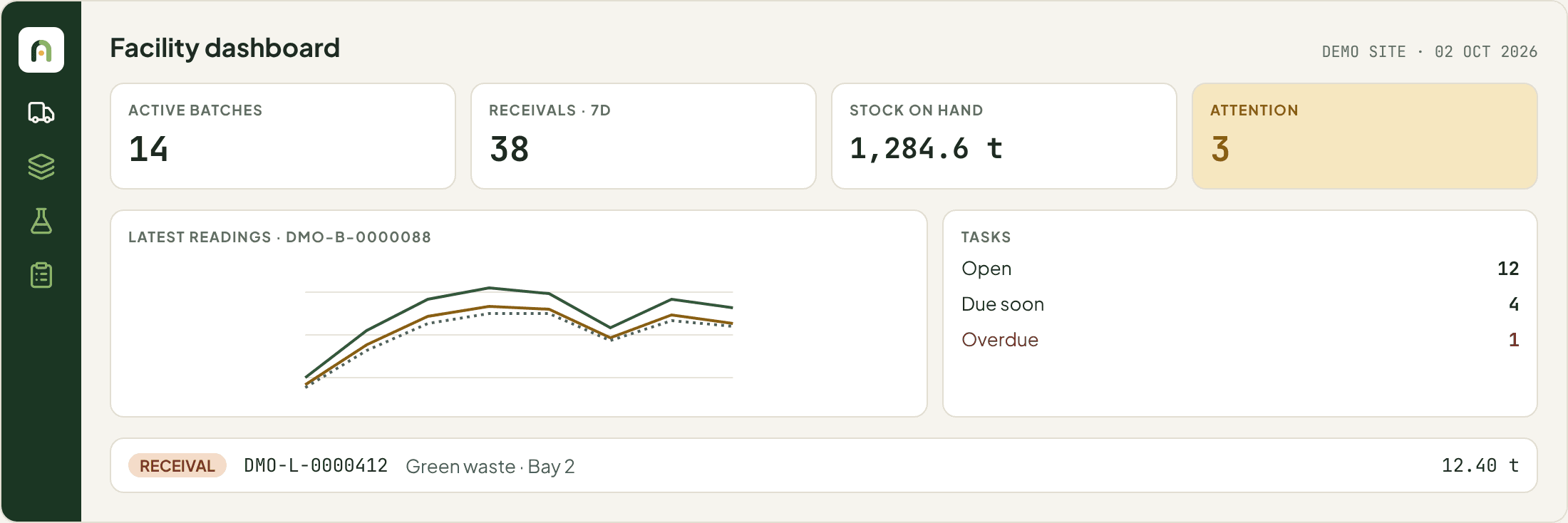Click the overdue count 1
Screen dimensions: 1568x523
coord(1514,340)
